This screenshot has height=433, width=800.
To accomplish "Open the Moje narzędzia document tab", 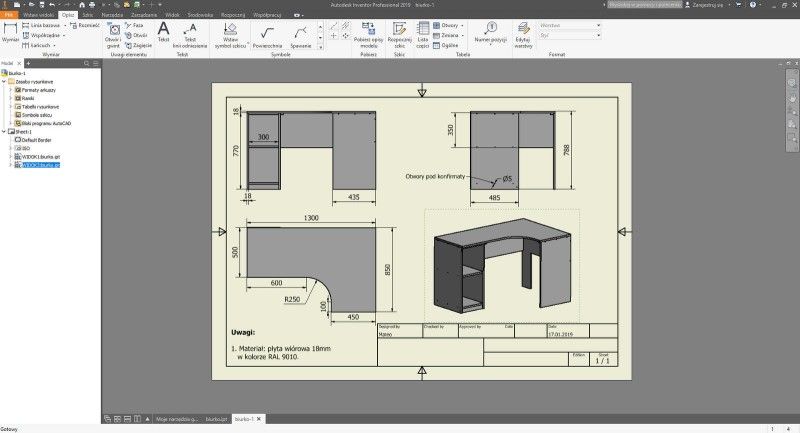I will pos(177,419).
